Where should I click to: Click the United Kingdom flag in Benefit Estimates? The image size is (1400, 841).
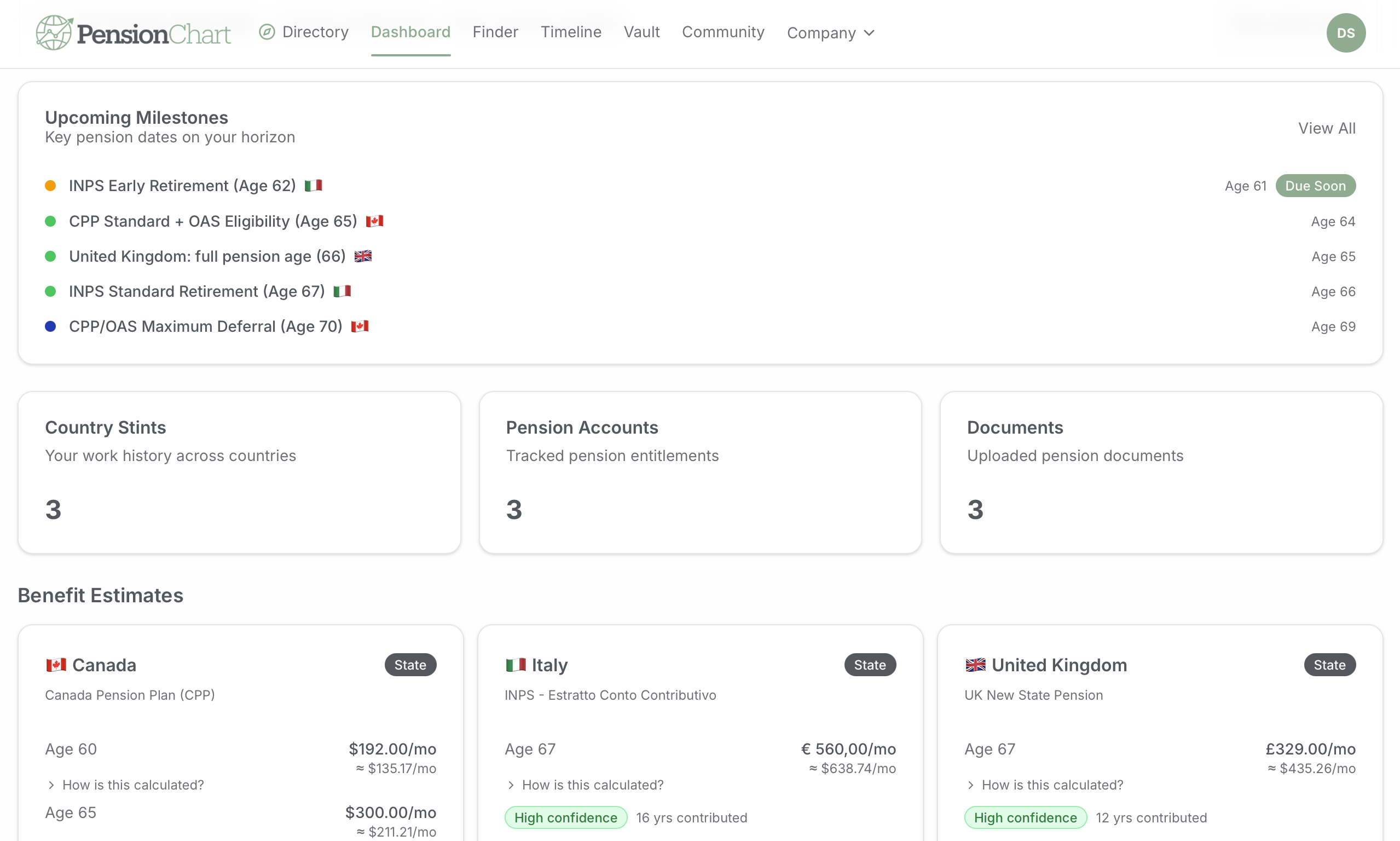(975, 665)
